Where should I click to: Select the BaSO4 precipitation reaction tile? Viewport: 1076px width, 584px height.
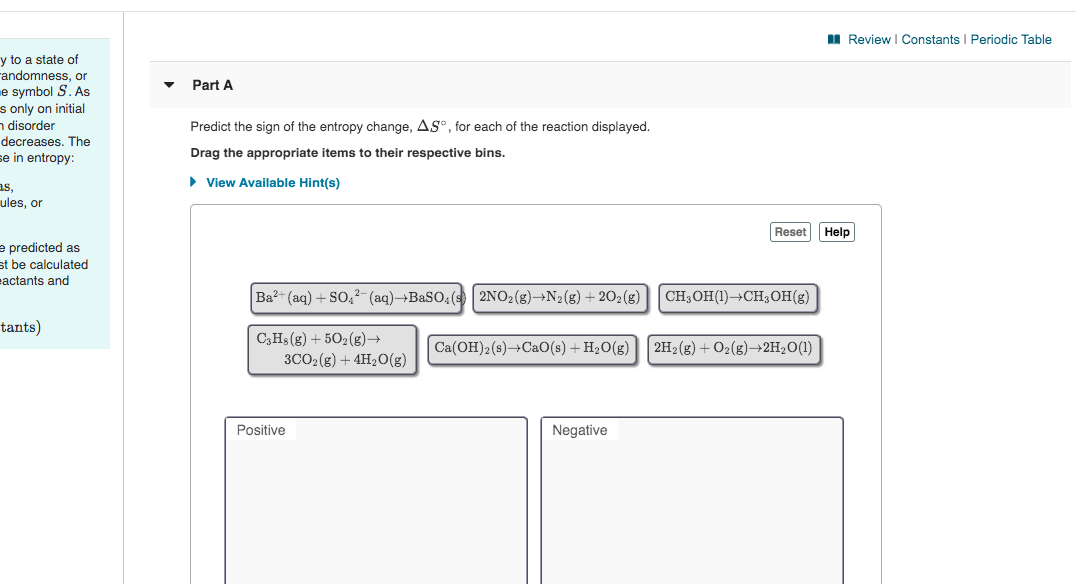click(356, 298)
